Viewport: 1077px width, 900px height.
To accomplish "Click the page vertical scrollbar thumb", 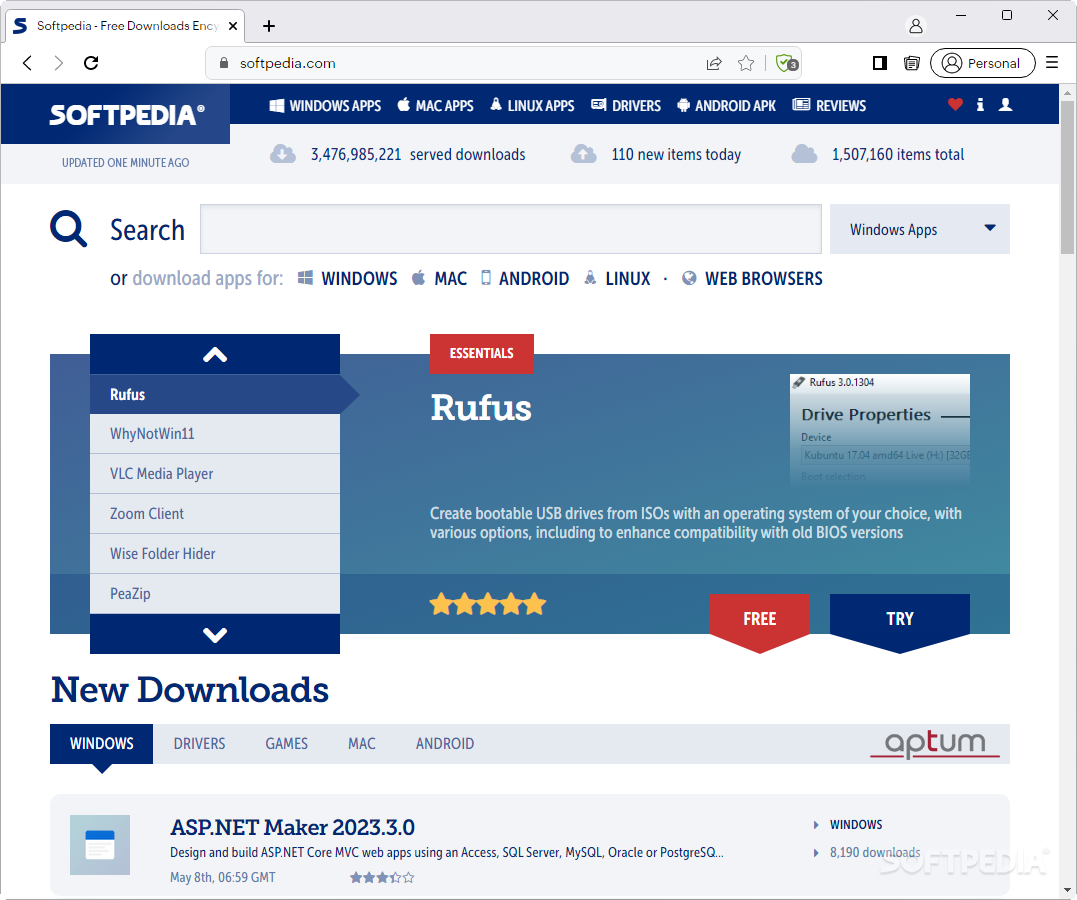I will [x=1067, y=177].
